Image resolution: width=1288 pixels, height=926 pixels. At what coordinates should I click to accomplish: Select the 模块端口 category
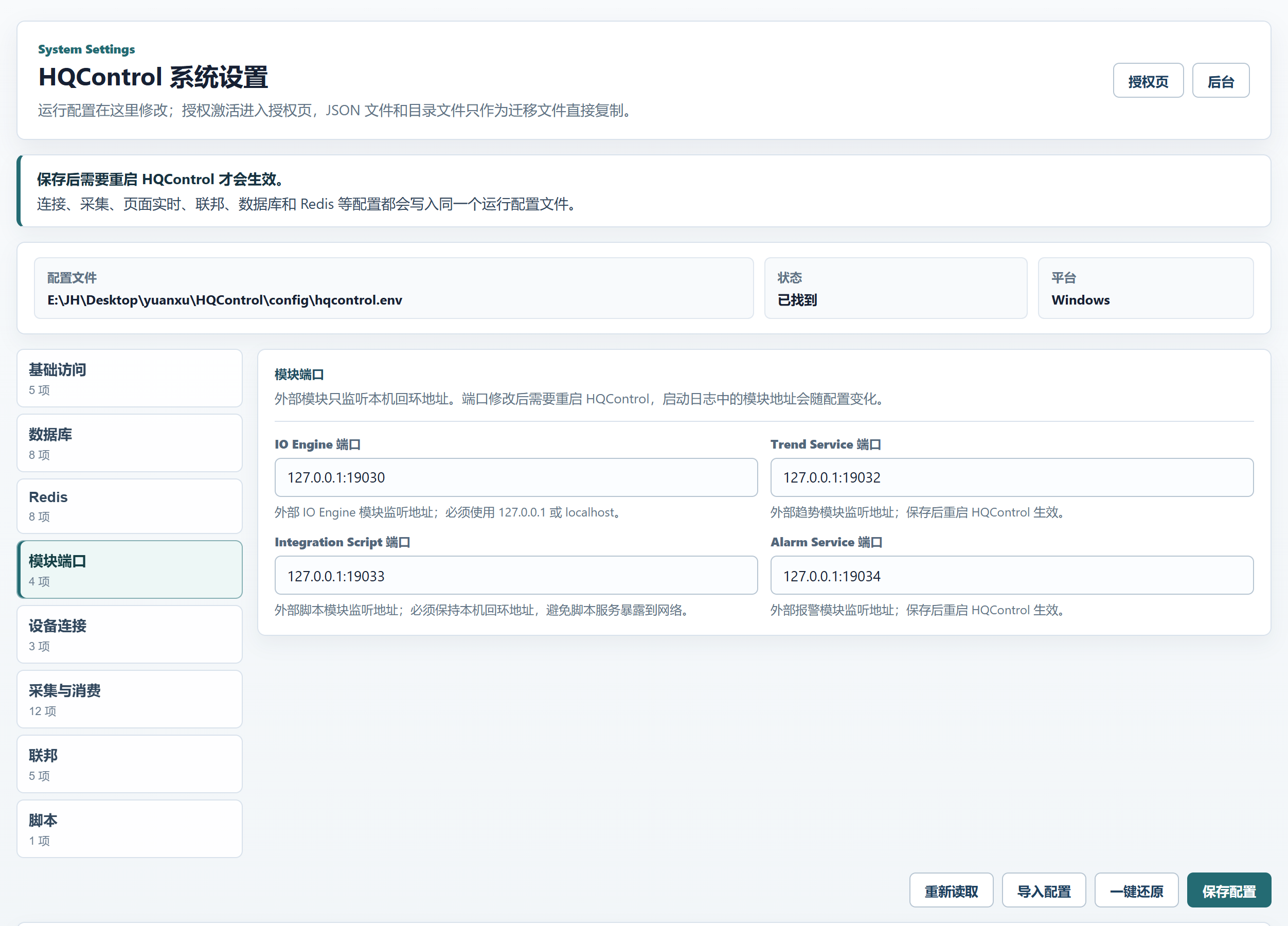pyautogui.click(x=130, y=570)
